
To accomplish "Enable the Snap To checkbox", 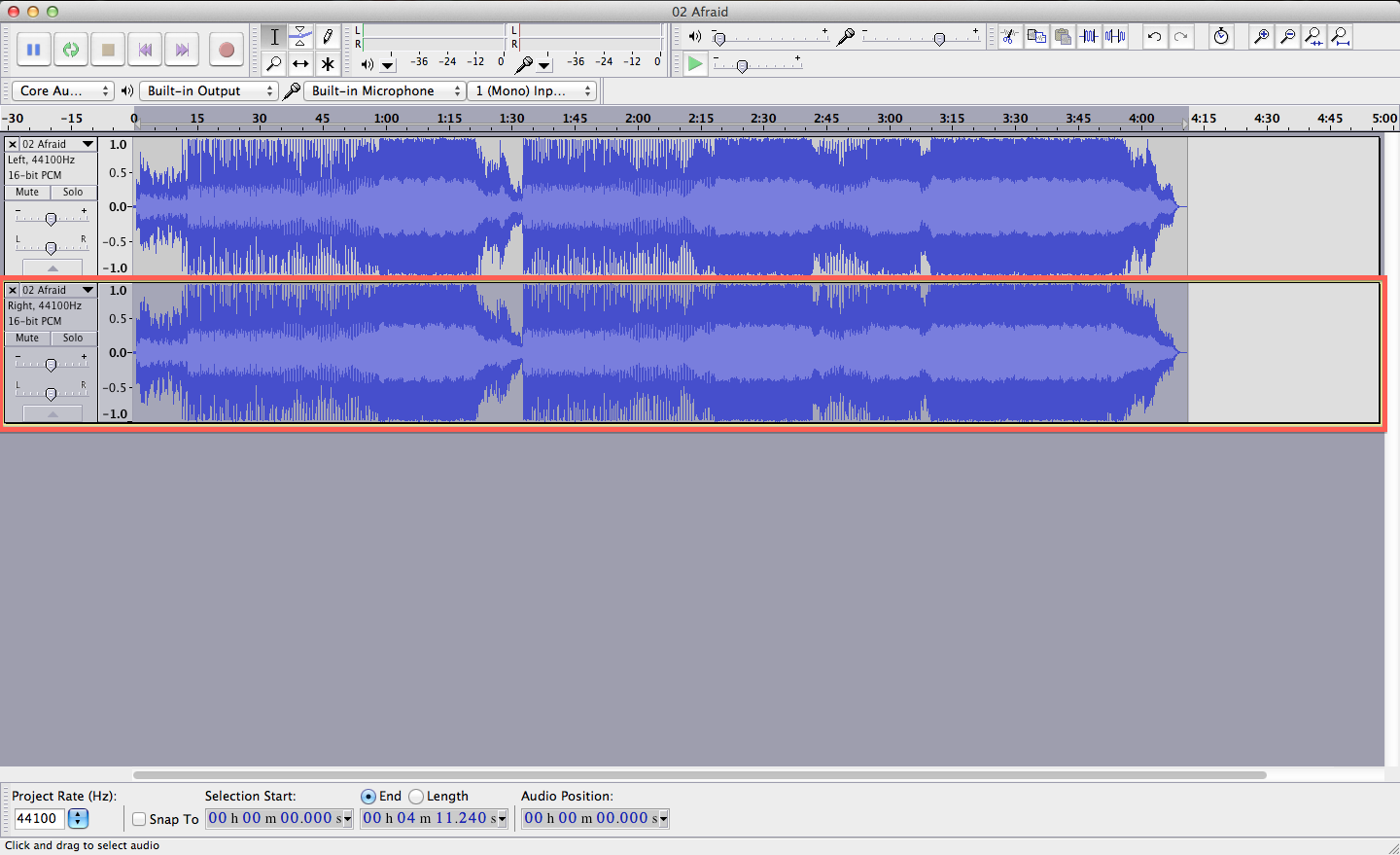I will tap(138, 819).
